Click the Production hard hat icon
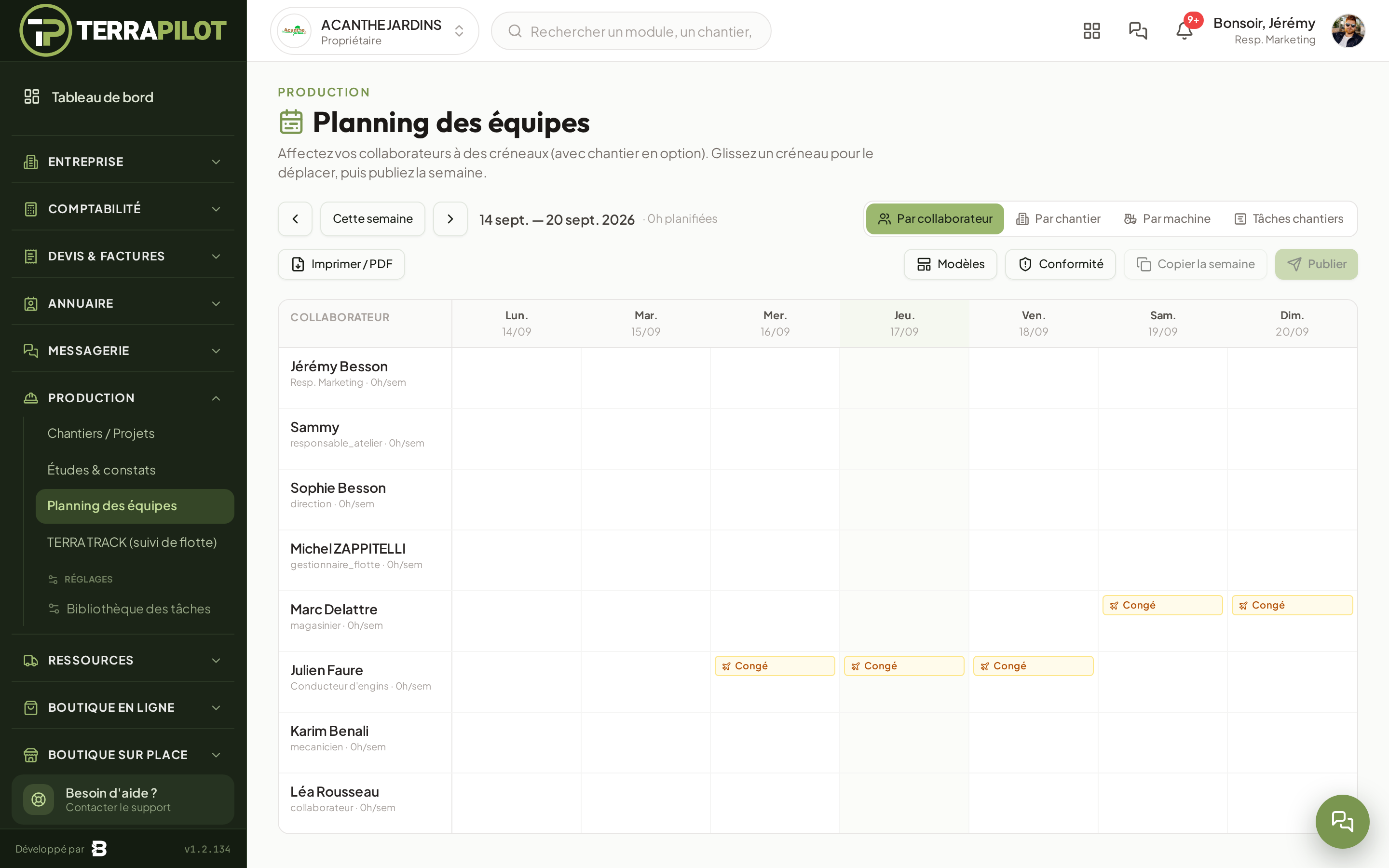Screen dimensions: 1389x868 (31, 398)
